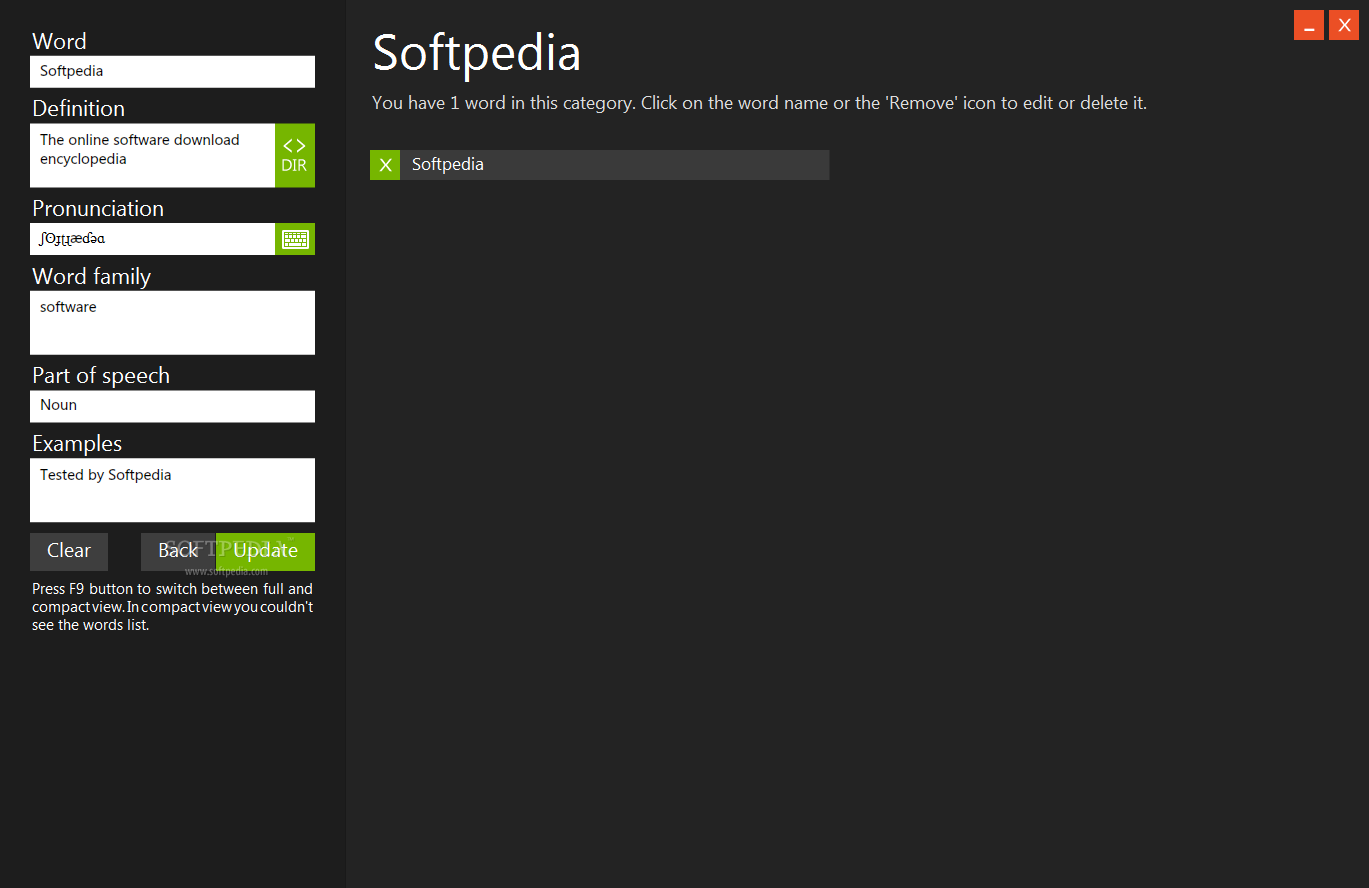Click the Update button
1369x888 pixels.
click(x=266, y=551)
